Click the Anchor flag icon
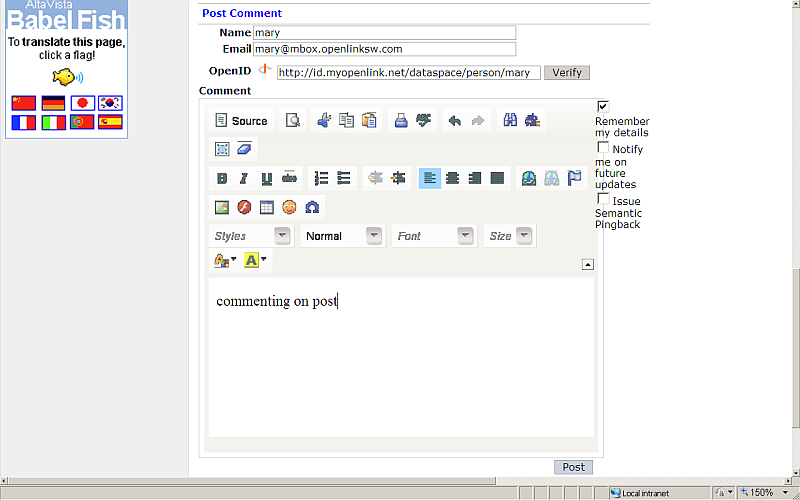 [574, 178]
